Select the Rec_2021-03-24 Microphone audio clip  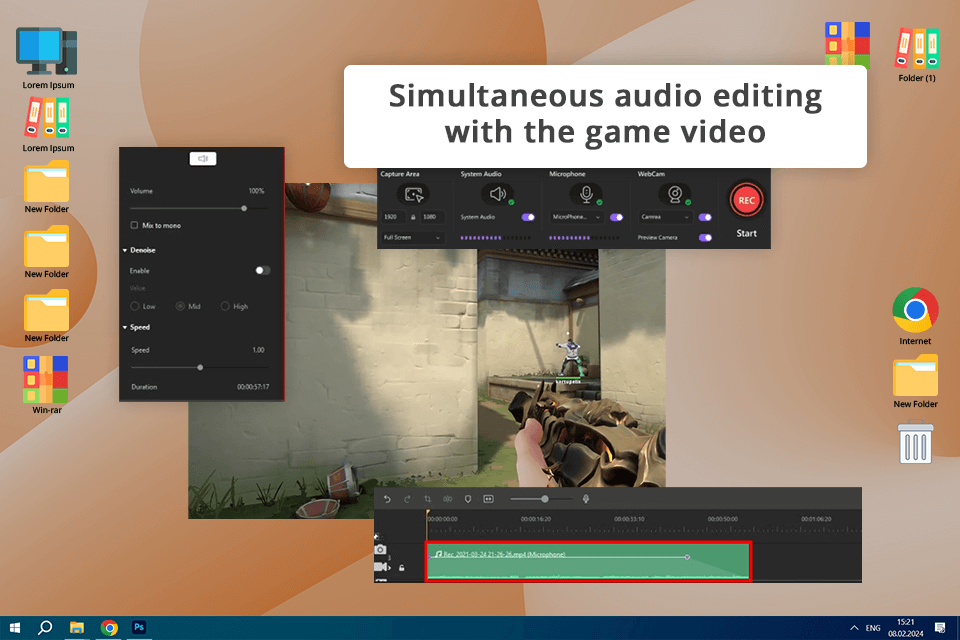[588, 562]
